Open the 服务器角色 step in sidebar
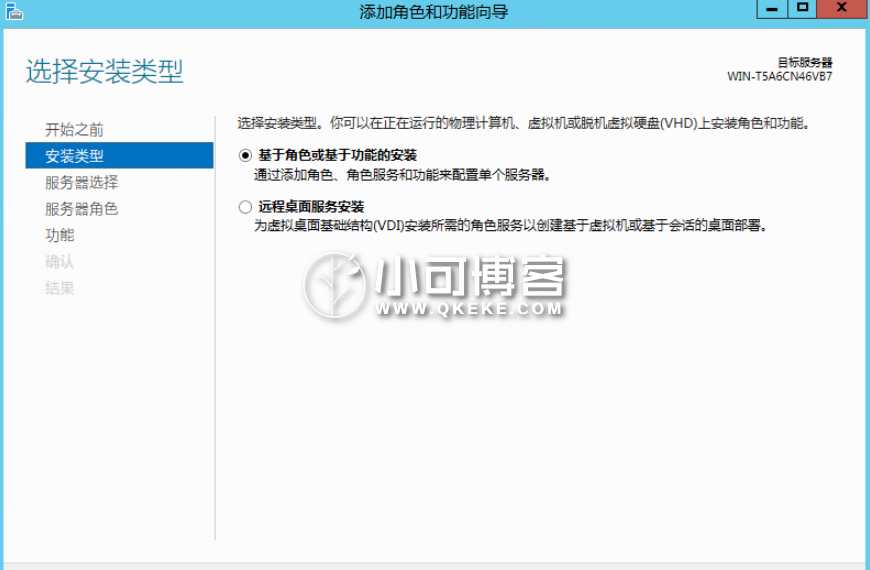Viewport: 870px width, 570px height. (x=82, y=209)
